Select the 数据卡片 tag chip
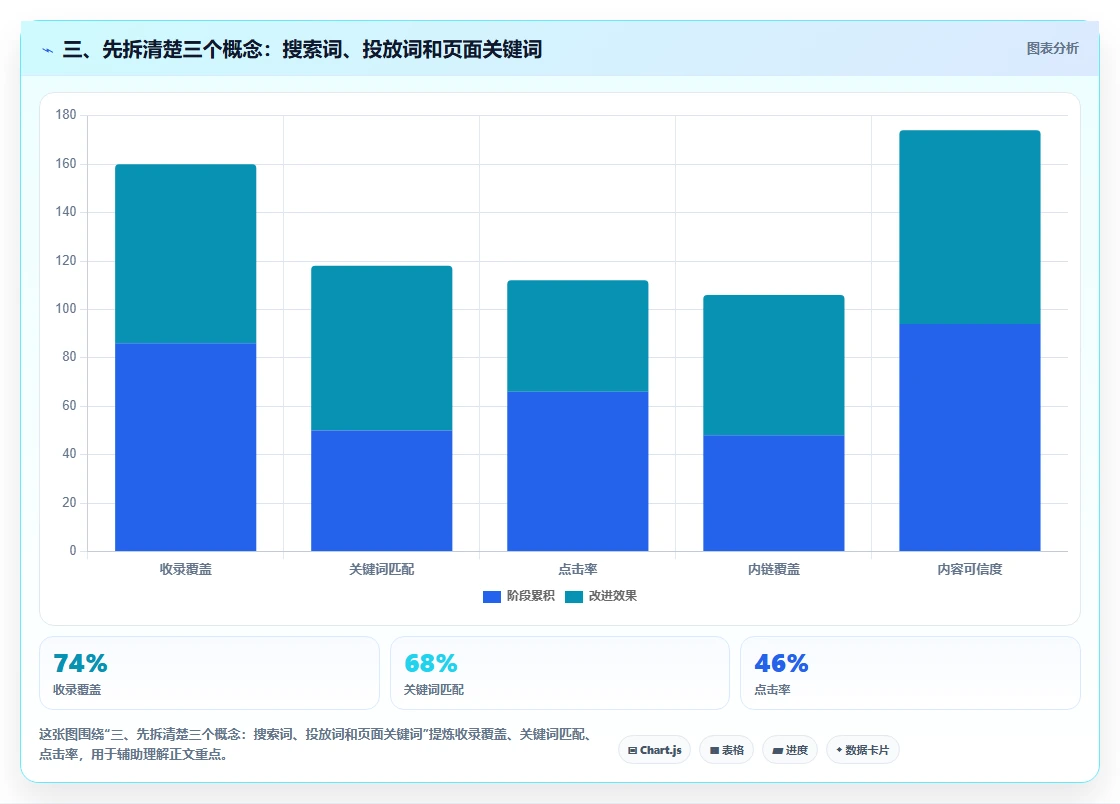1120x804 pixels. click(x=862, y=750)
